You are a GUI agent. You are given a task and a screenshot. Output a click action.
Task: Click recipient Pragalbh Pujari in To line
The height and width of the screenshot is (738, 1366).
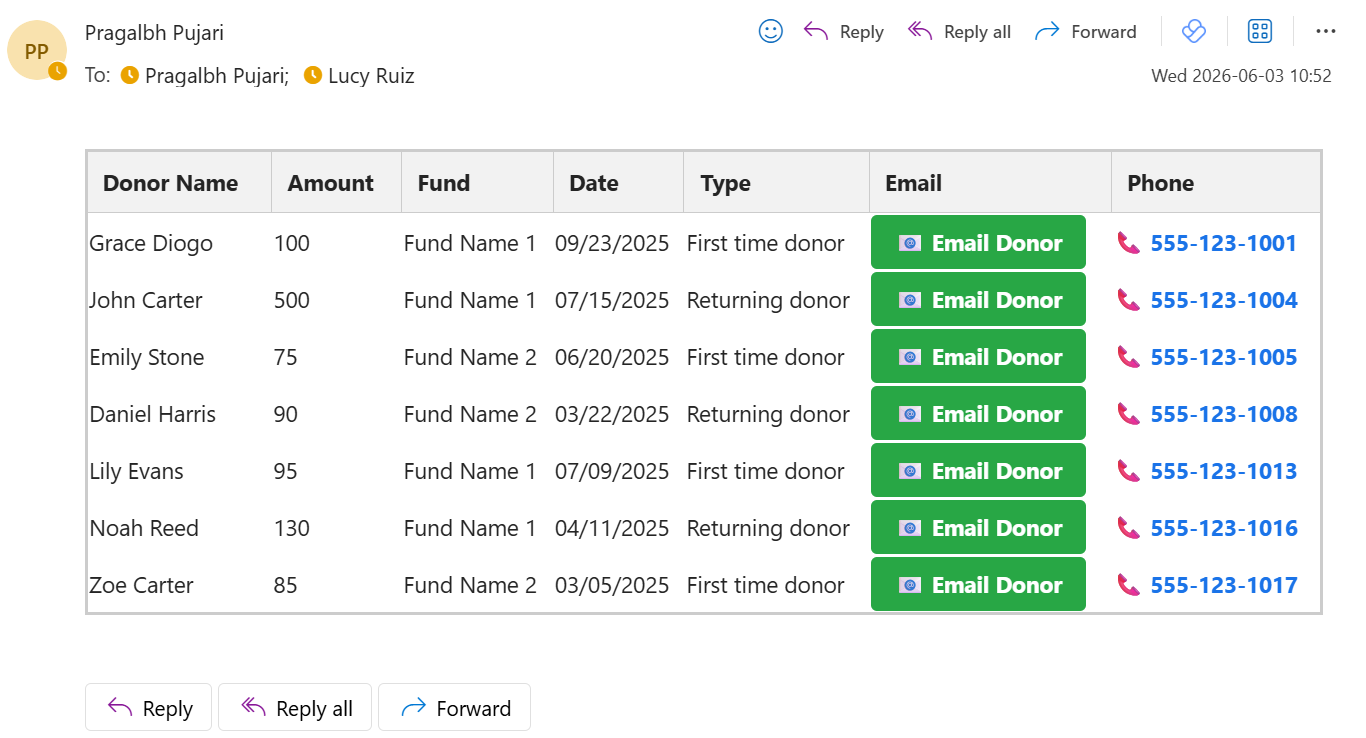click(217, 76)
